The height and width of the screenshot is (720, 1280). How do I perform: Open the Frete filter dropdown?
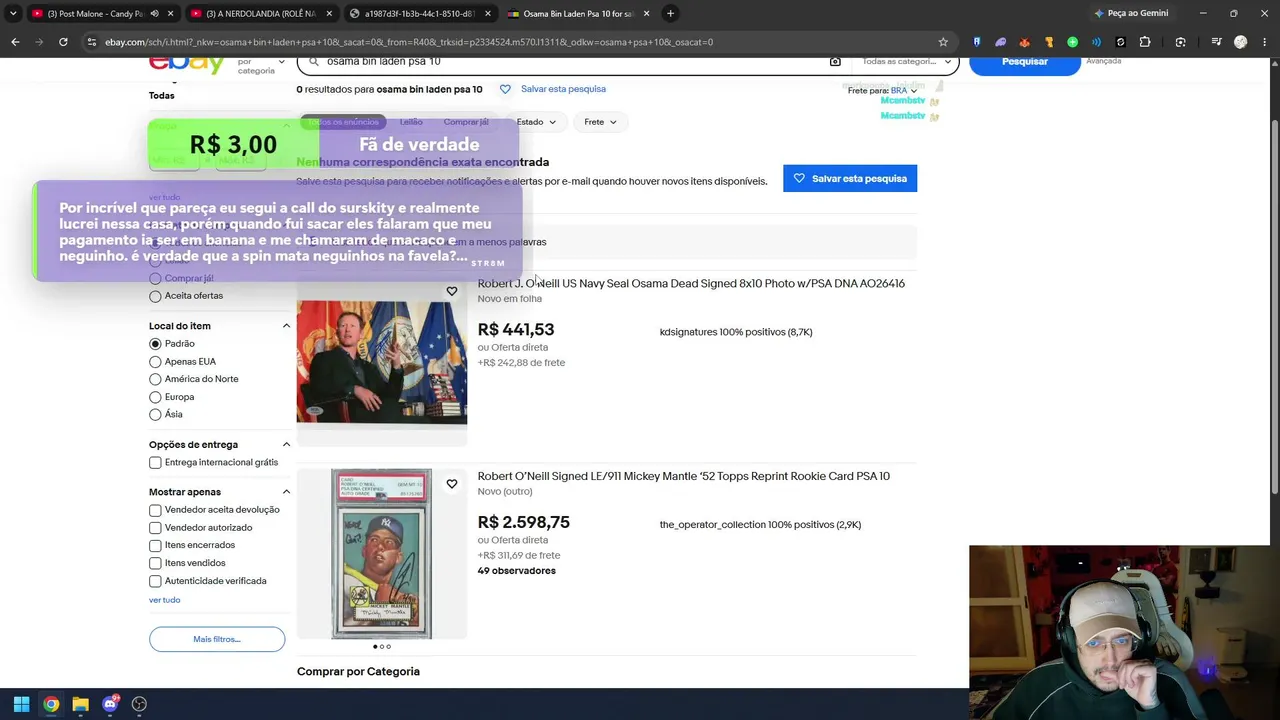pyautogui.click(x=600, y=122)
